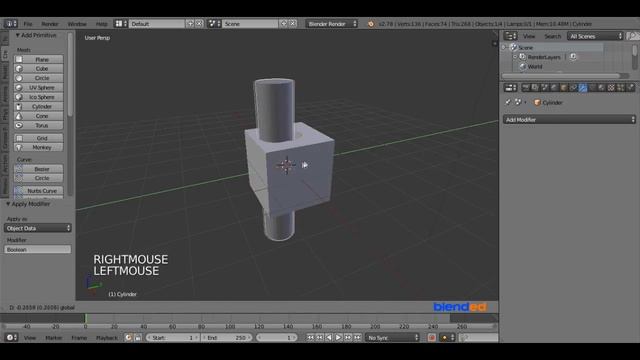Add a Circle mesh
Viewport: 640px width, 360px height.
pyautogui.click(x=38, y=78)
